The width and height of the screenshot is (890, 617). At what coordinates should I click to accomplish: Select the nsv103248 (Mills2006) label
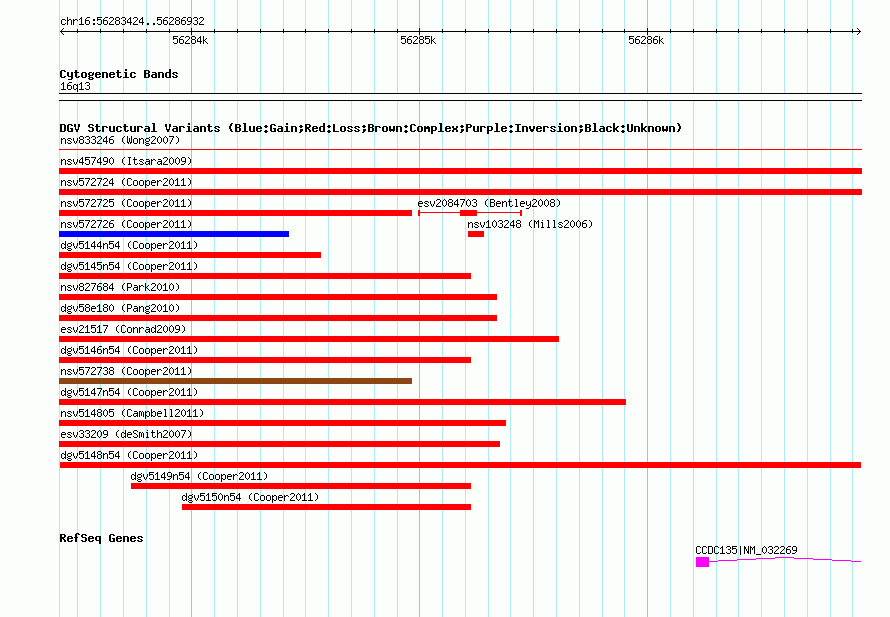tap(530, 224)
